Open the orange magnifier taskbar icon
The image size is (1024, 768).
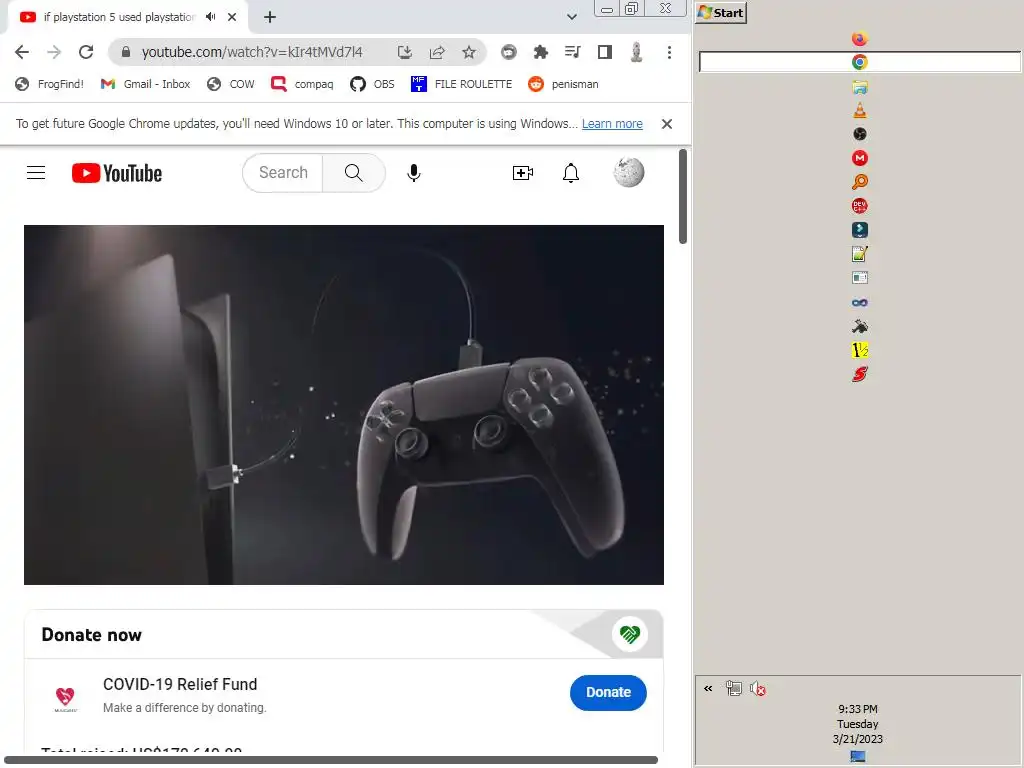point(859,182)
